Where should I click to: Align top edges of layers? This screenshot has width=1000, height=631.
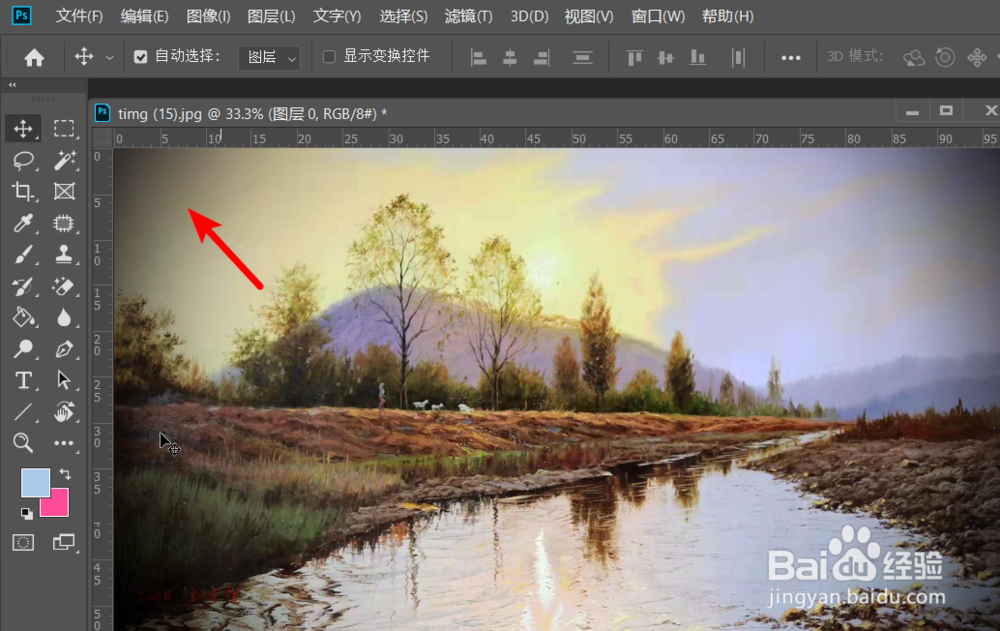(634, 58)
